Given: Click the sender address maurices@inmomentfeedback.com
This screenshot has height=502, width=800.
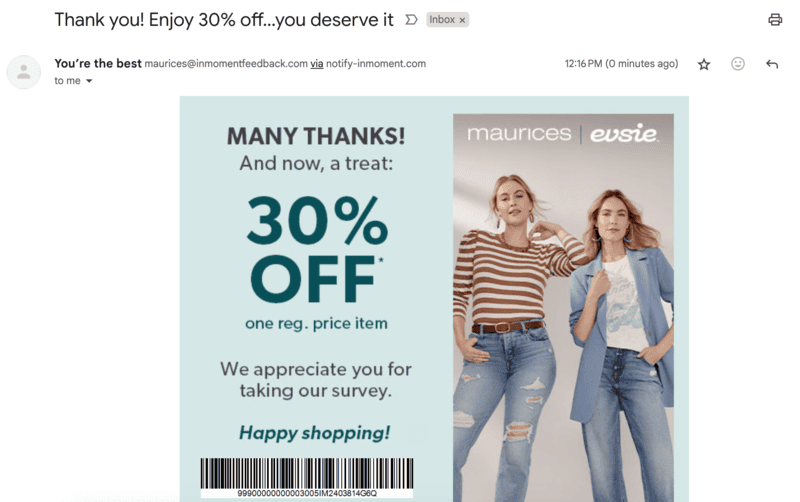Looking at the screenshot, I should (226, 64).
